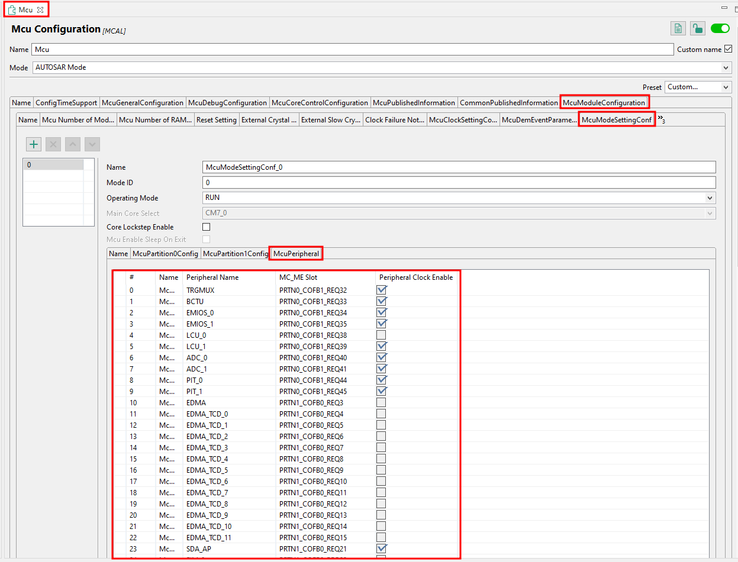
Task: Show hidden tabs overflow chevron
Action: [661, 120]
